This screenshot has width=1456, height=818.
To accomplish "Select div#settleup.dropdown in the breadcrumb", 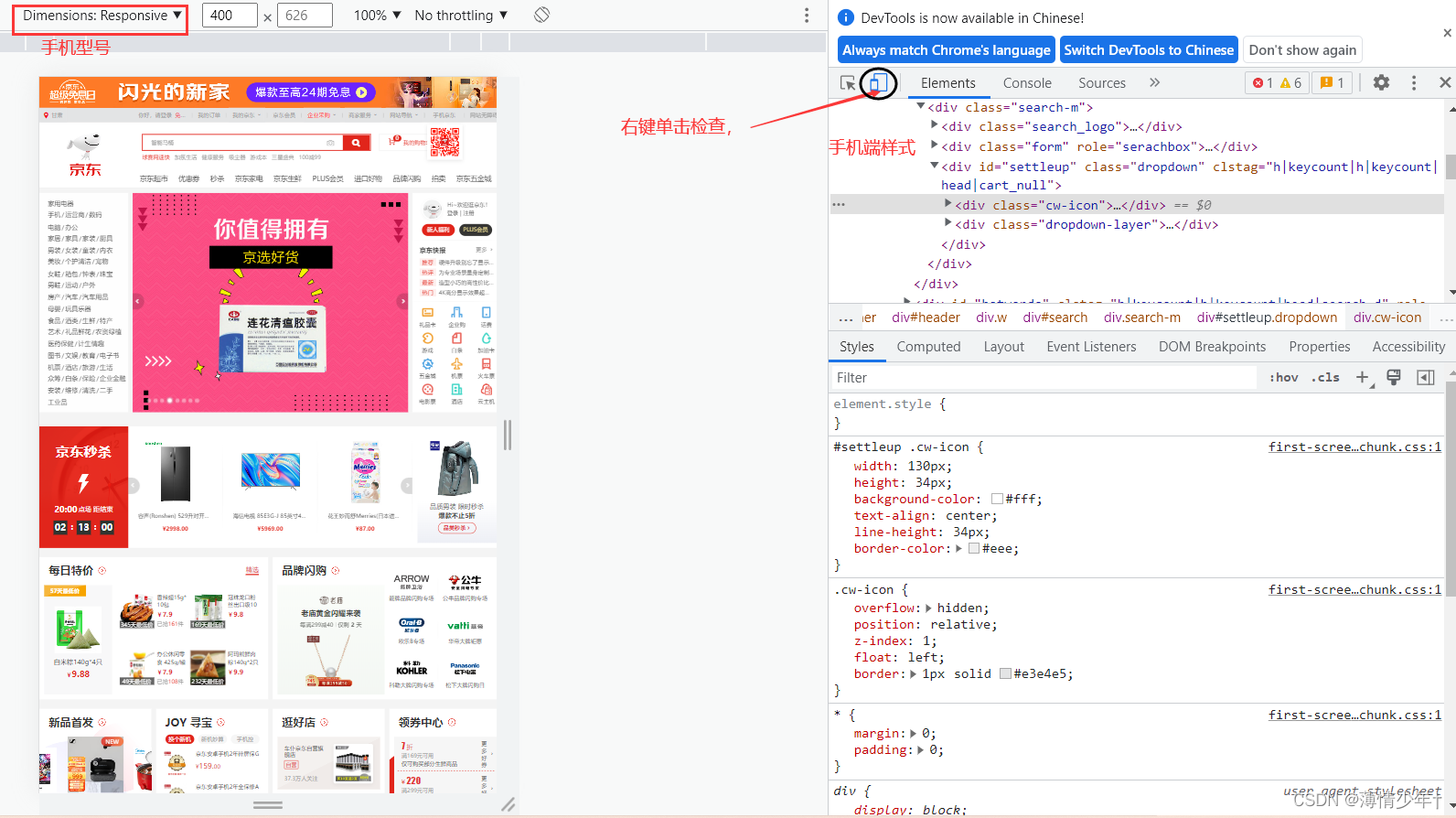I will 1267,318.
